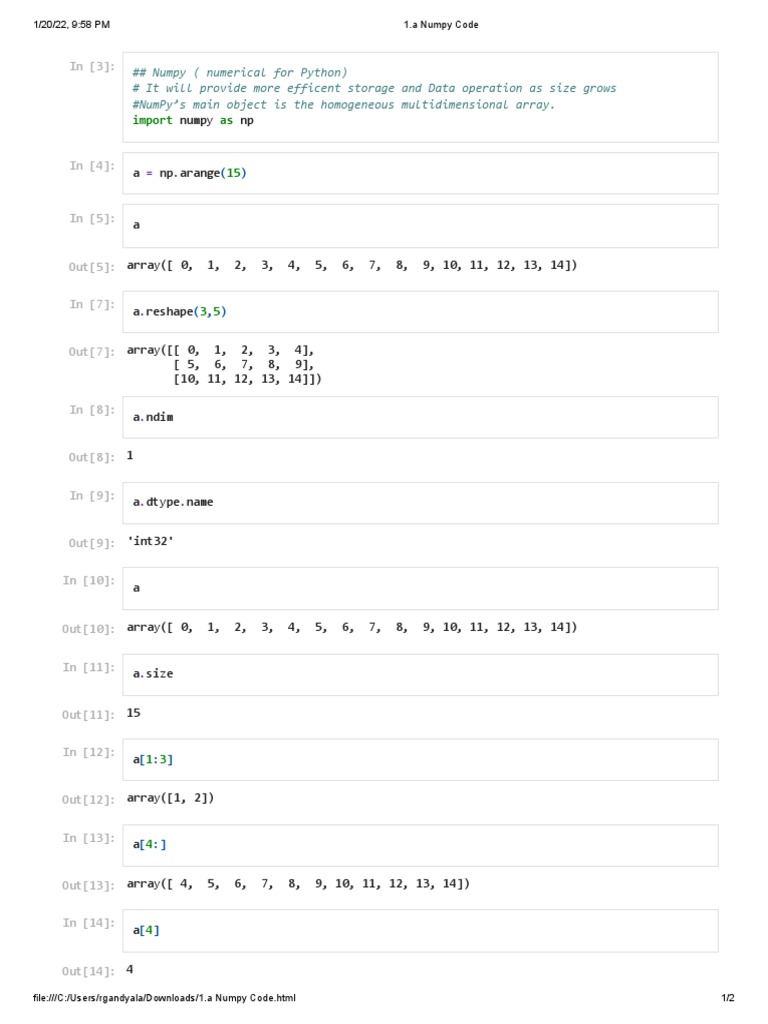
Task: Click the a[4] index code cell
Action: tap(420, 931)
